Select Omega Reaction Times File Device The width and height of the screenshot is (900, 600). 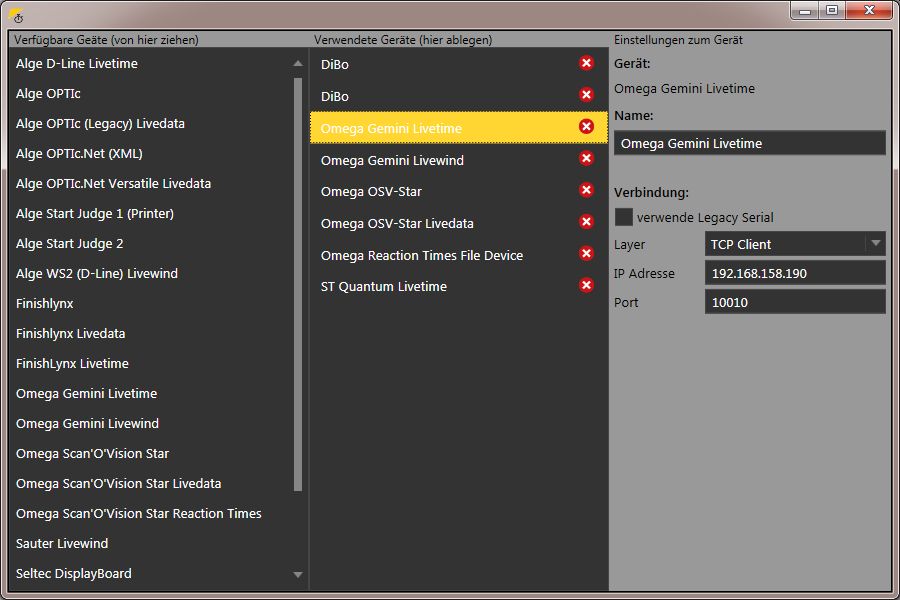[459, 255]
